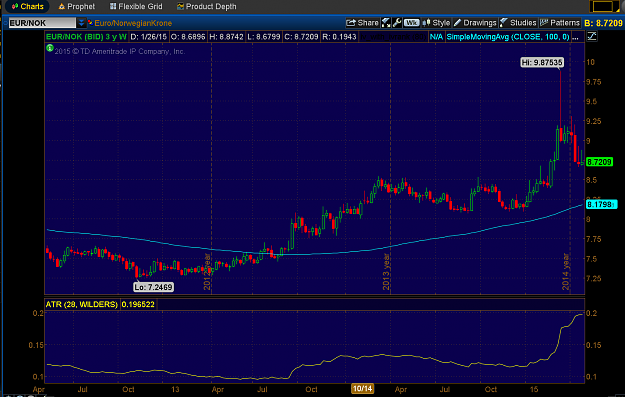Click the C: 8.7209 close value
Image resolution: width=625 pixels, height=397 pixels.
[x=301, y=37]
